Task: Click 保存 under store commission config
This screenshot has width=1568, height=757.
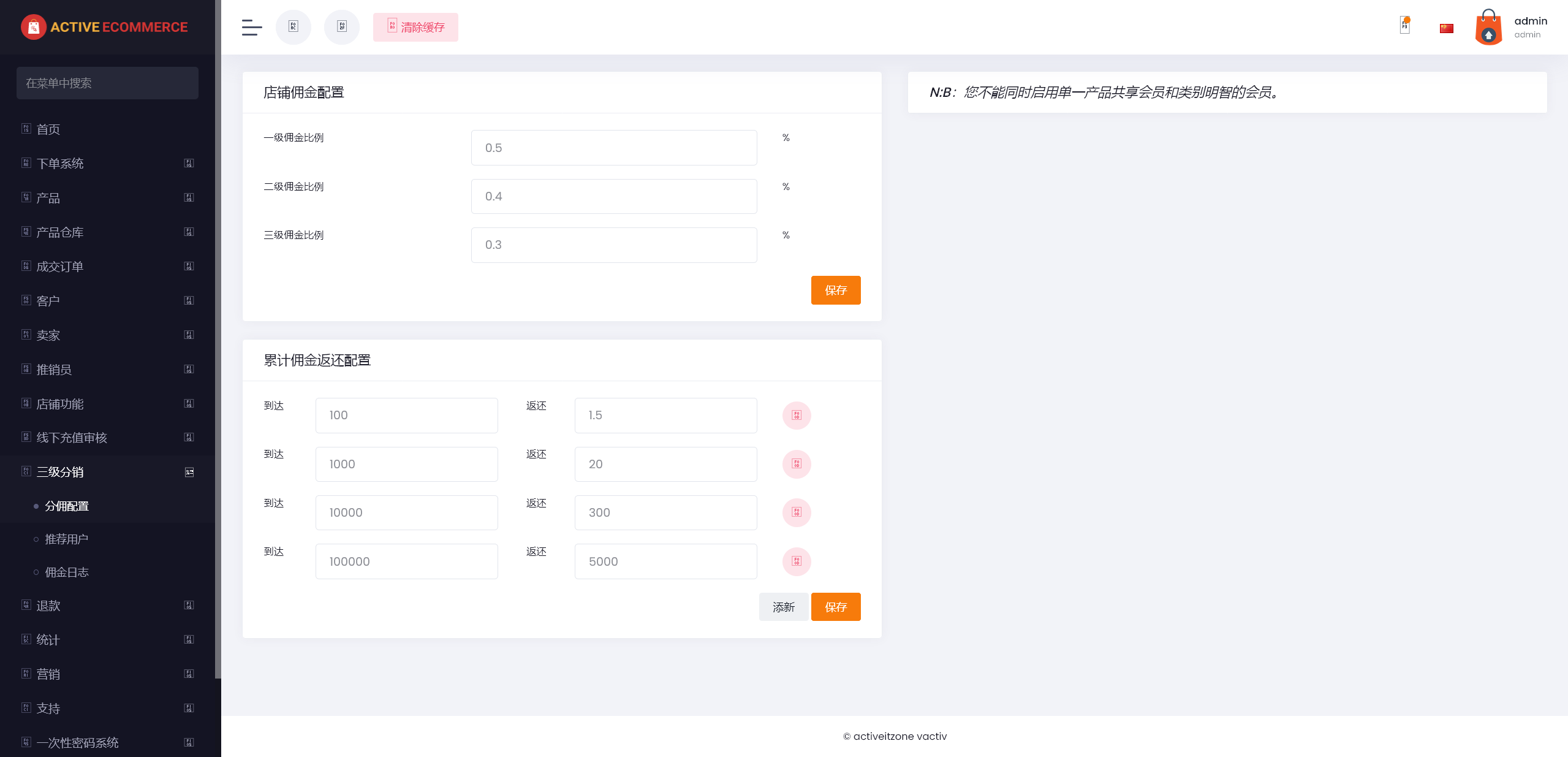Action: click(836, 290)
